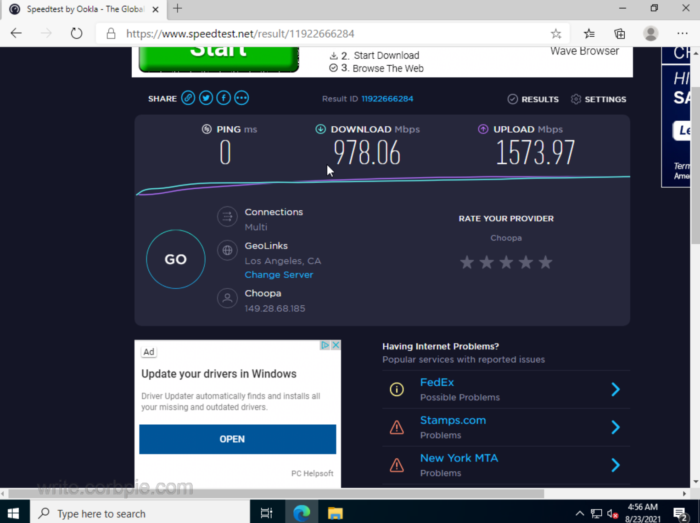Image resolution: width=700 pixels, height=523 pixels.
Task: Click the network tray icon
Action: coord(596,514)
